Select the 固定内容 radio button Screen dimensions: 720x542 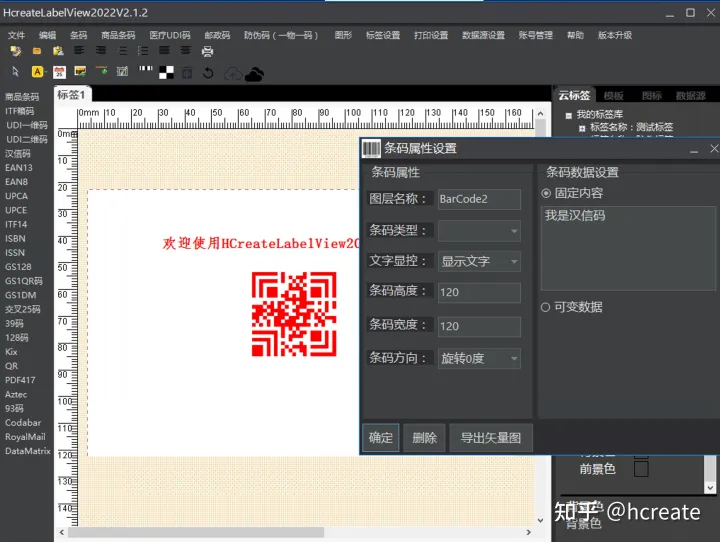click(x=546, y=193)
